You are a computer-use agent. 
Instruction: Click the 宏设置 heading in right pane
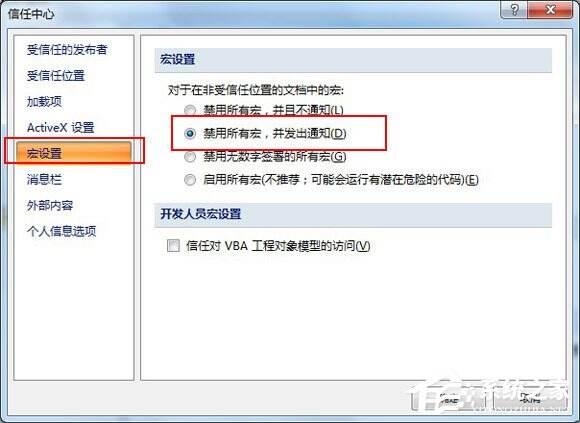[178, 60]
